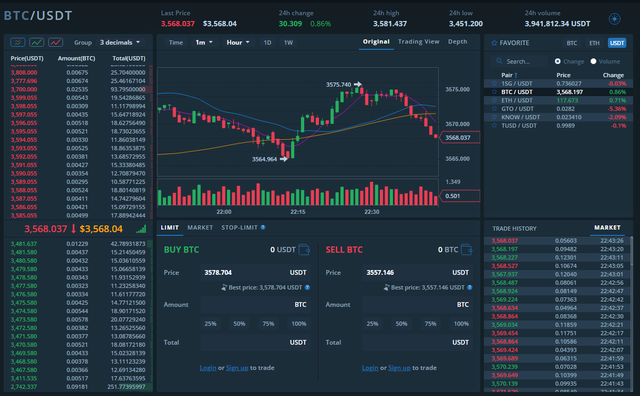Star the ETH / USDT pair
This screenshot has width=640, height=396.
pyautogui.click(x=494, y=100)
